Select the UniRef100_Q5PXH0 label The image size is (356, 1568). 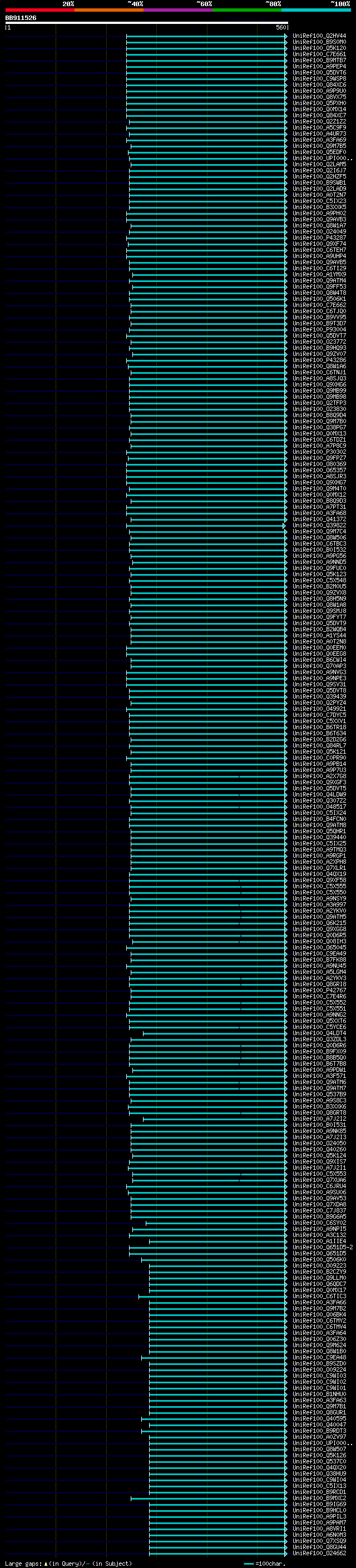coord(319,103)
